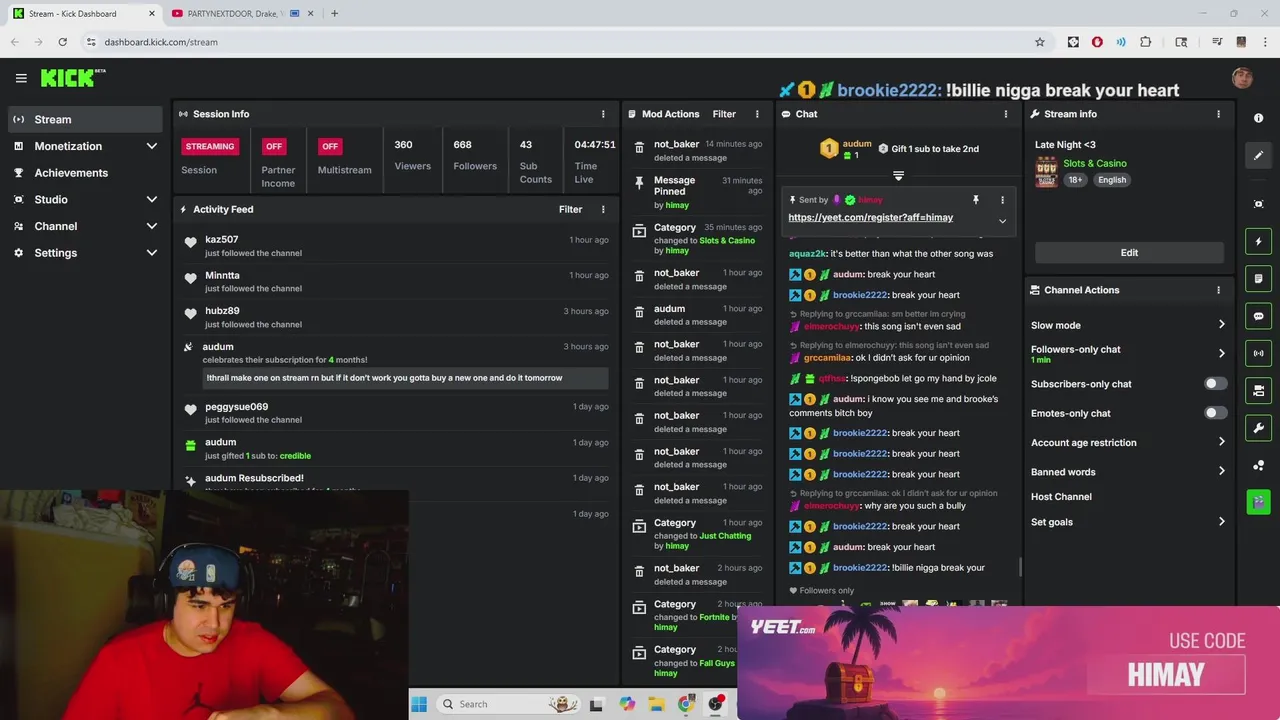Click the three-dots cluster icon in the right sidebar
1280x720 pixels.
point(1258,465)
